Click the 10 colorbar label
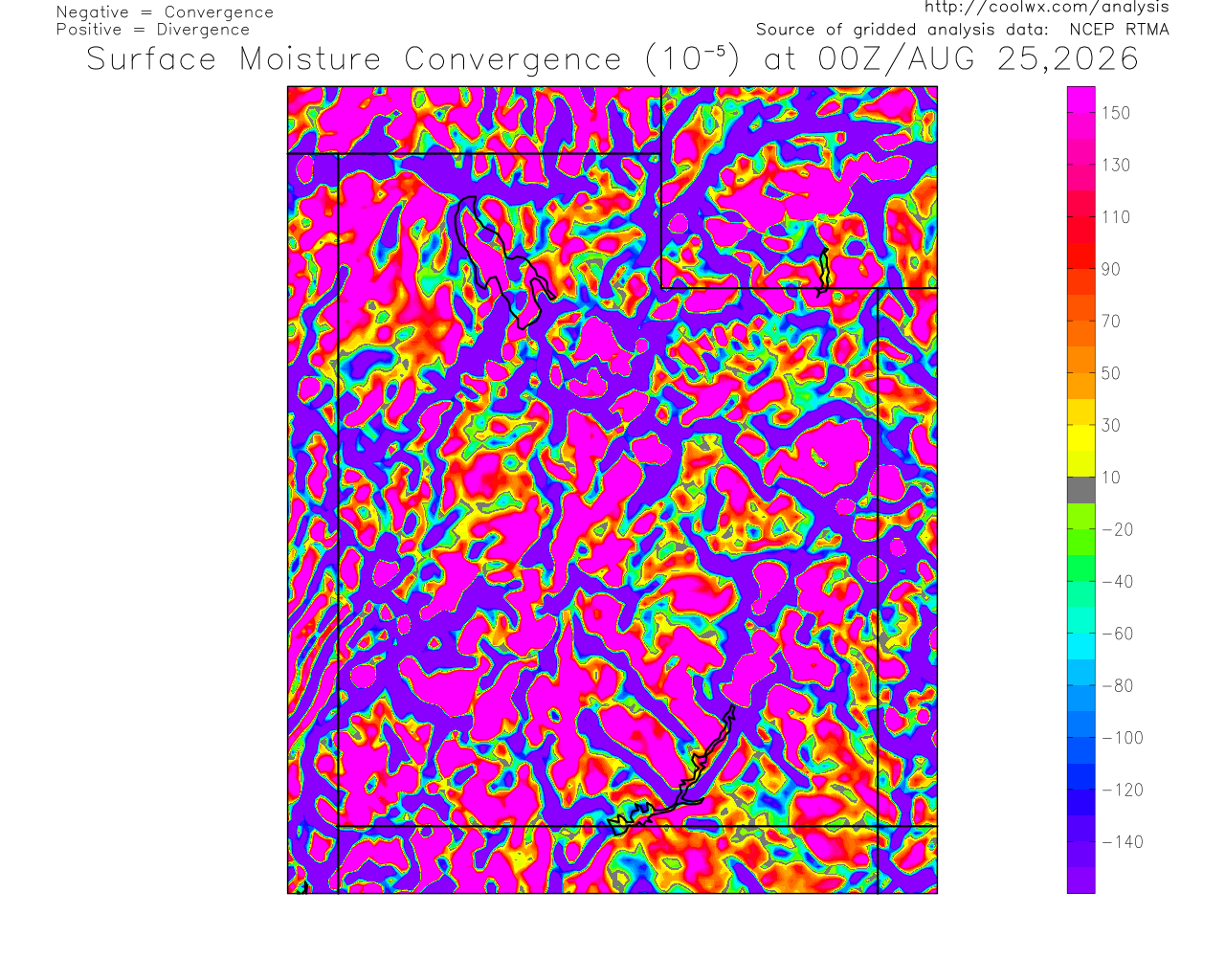The height and width of the screenshot is (980, 1225). pos(1111,478)
